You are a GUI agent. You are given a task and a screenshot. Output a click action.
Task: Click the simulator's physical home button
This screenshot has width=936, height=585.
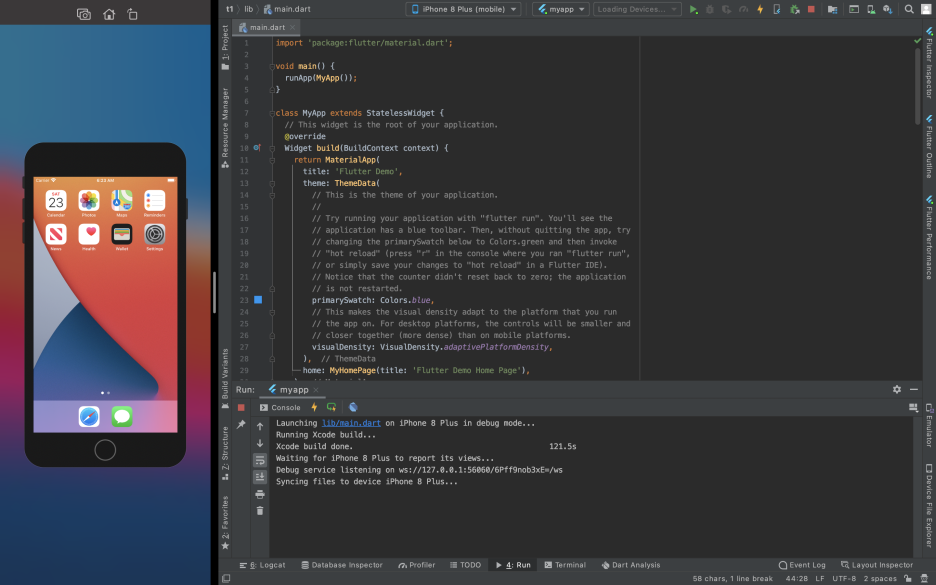(105, 450)
